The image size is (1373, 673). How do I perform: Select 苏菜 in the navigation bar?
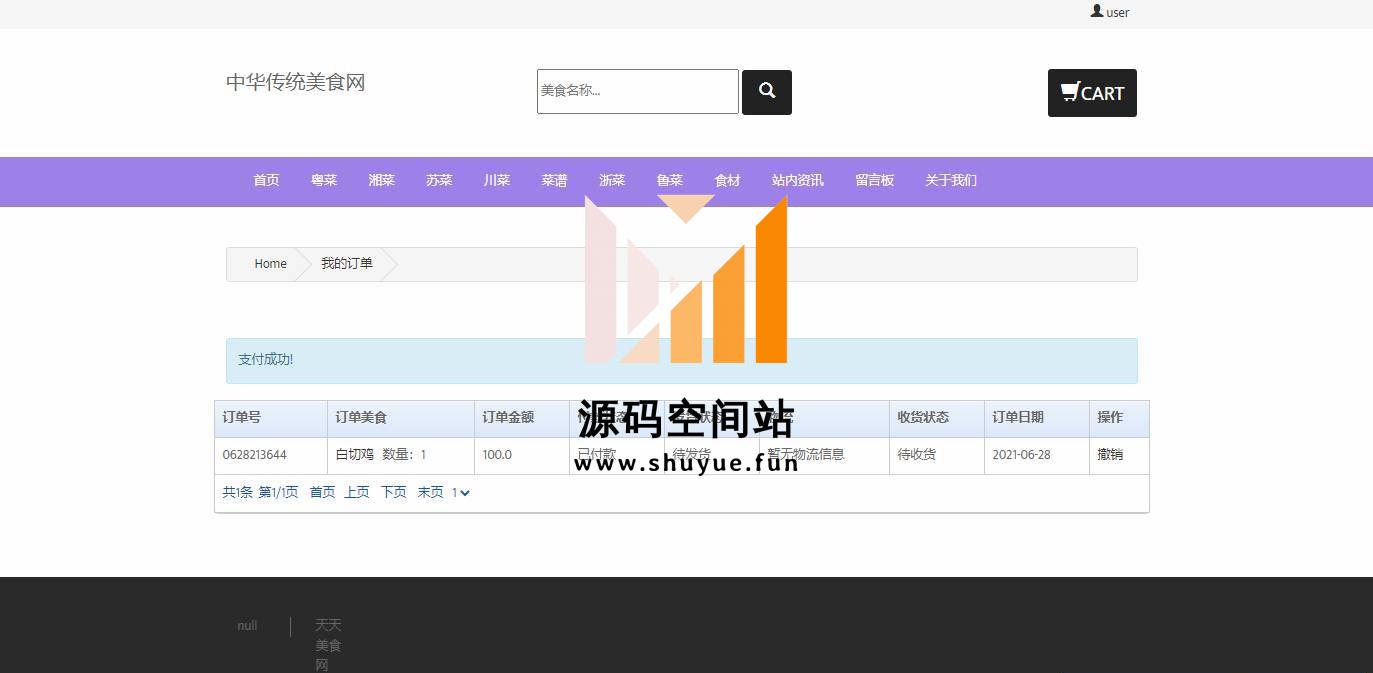coord(439,180)
